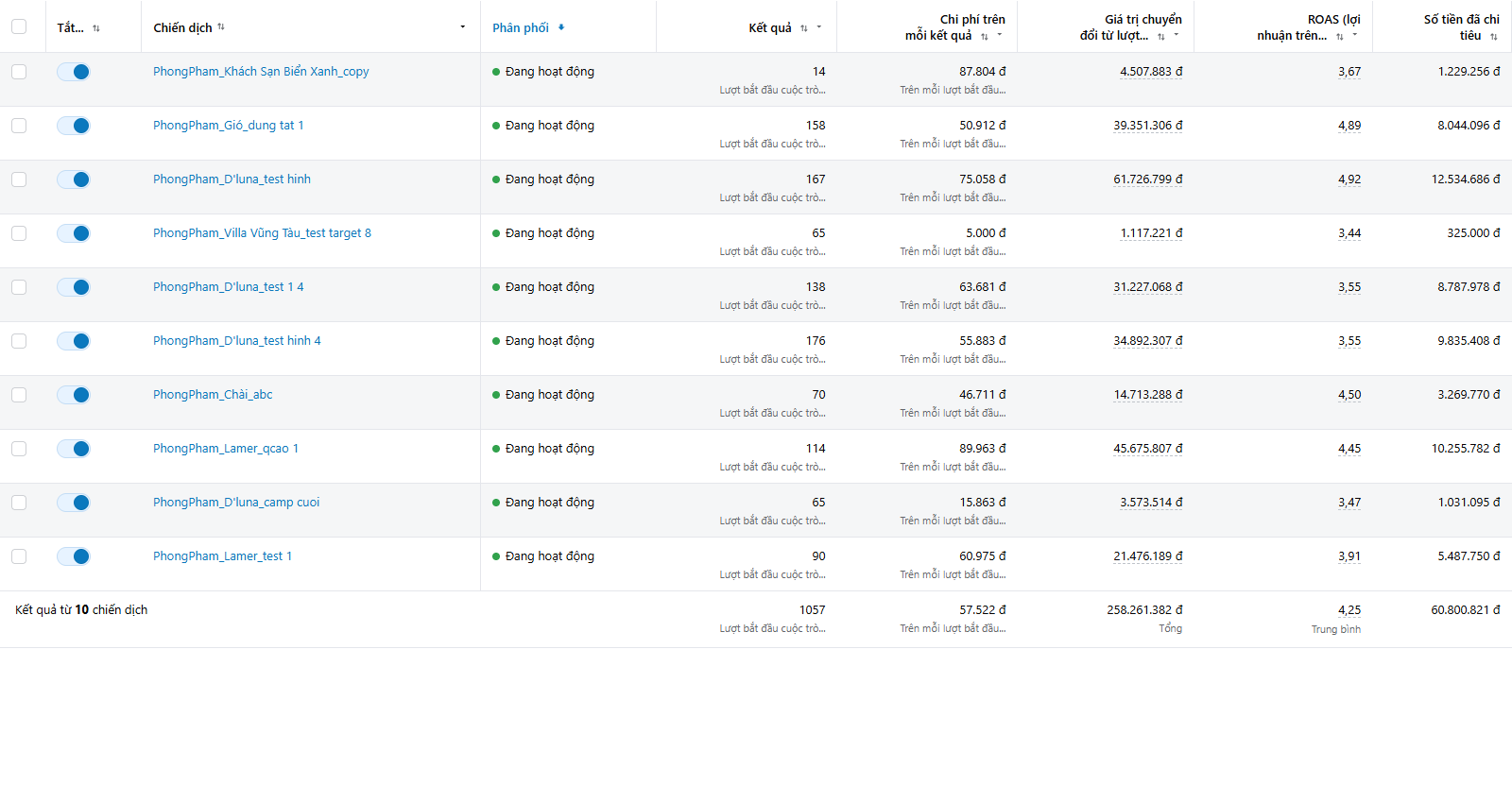Tick the select-all checkbox in header

pos(19,26)
